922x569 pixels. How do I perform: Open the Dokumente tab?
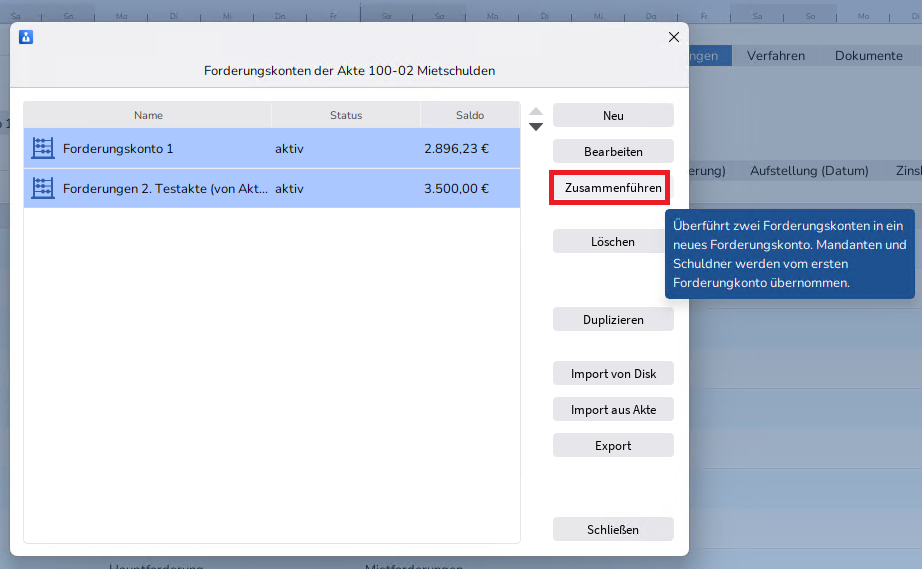[x=868, y=56]
